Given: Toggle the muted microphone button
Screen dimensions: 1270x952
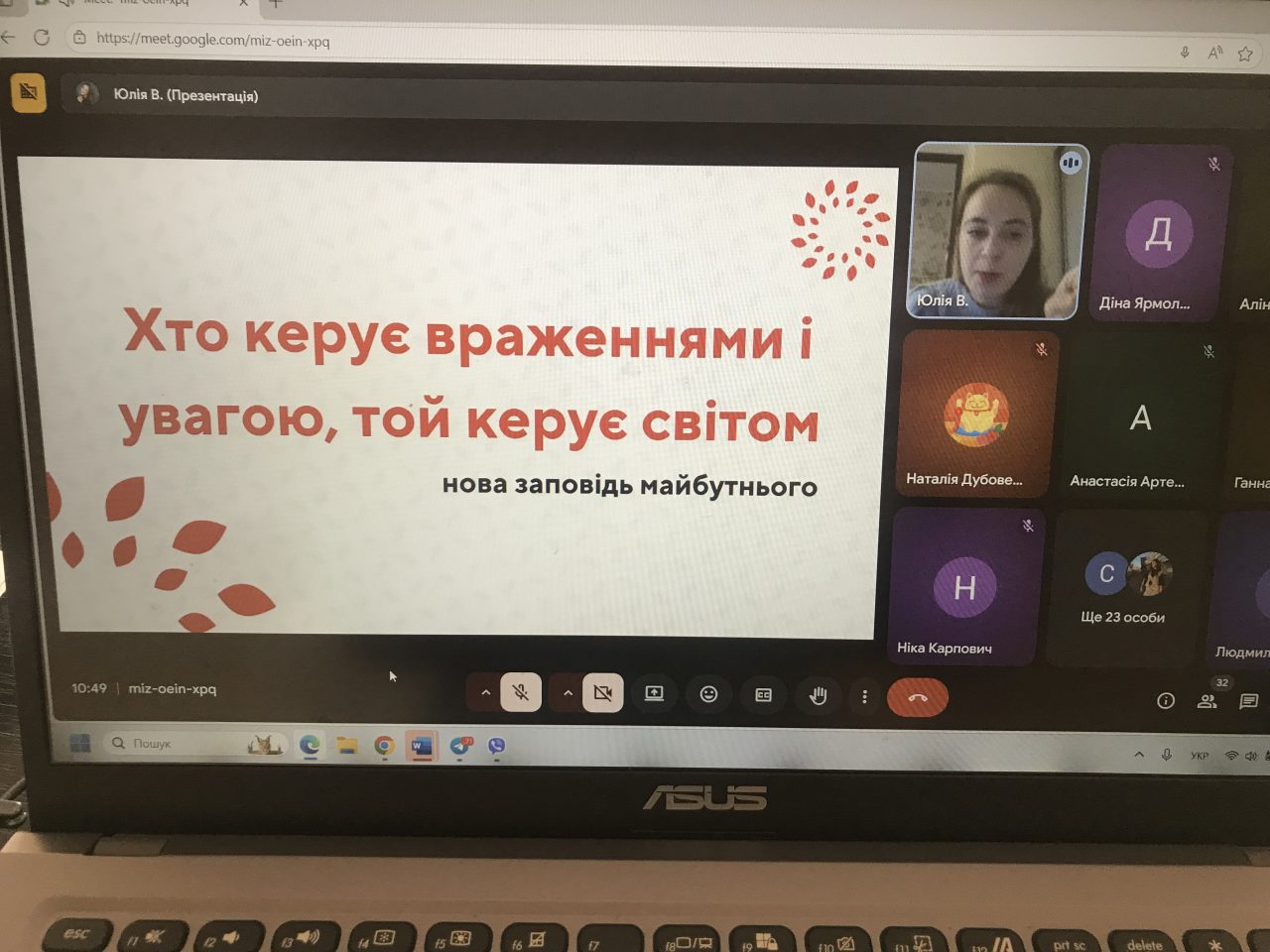Looking at the screenshot, I should click(x=521, y=693).
